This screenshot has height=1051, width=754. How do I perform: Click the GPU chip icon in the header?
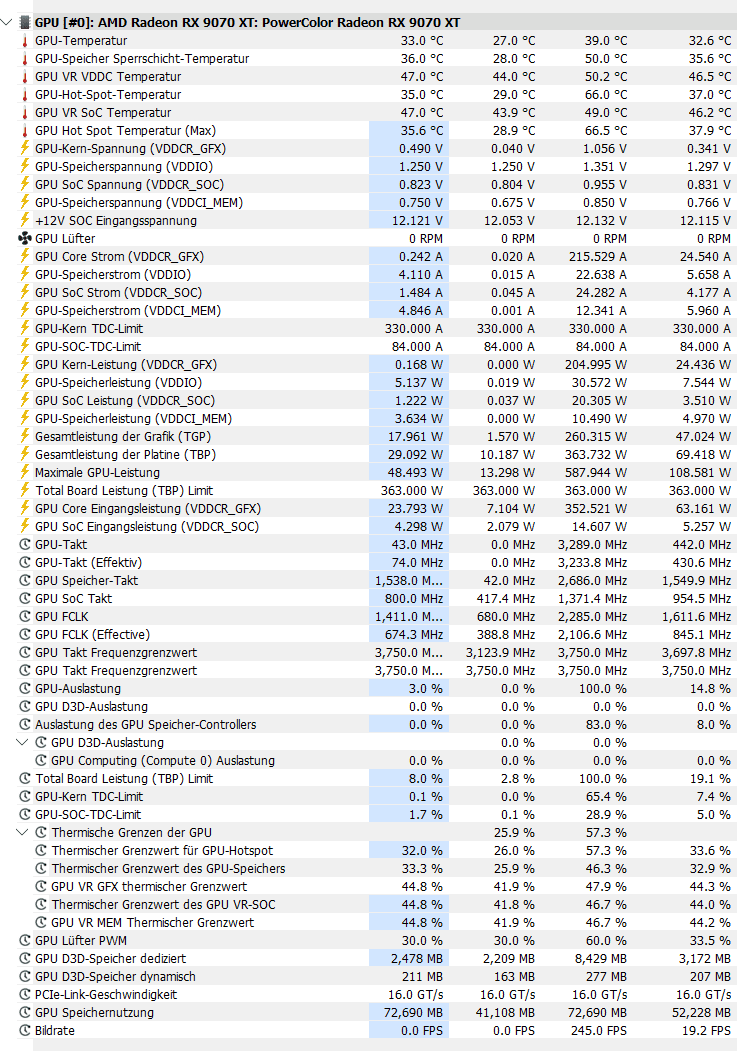(25, 22)
